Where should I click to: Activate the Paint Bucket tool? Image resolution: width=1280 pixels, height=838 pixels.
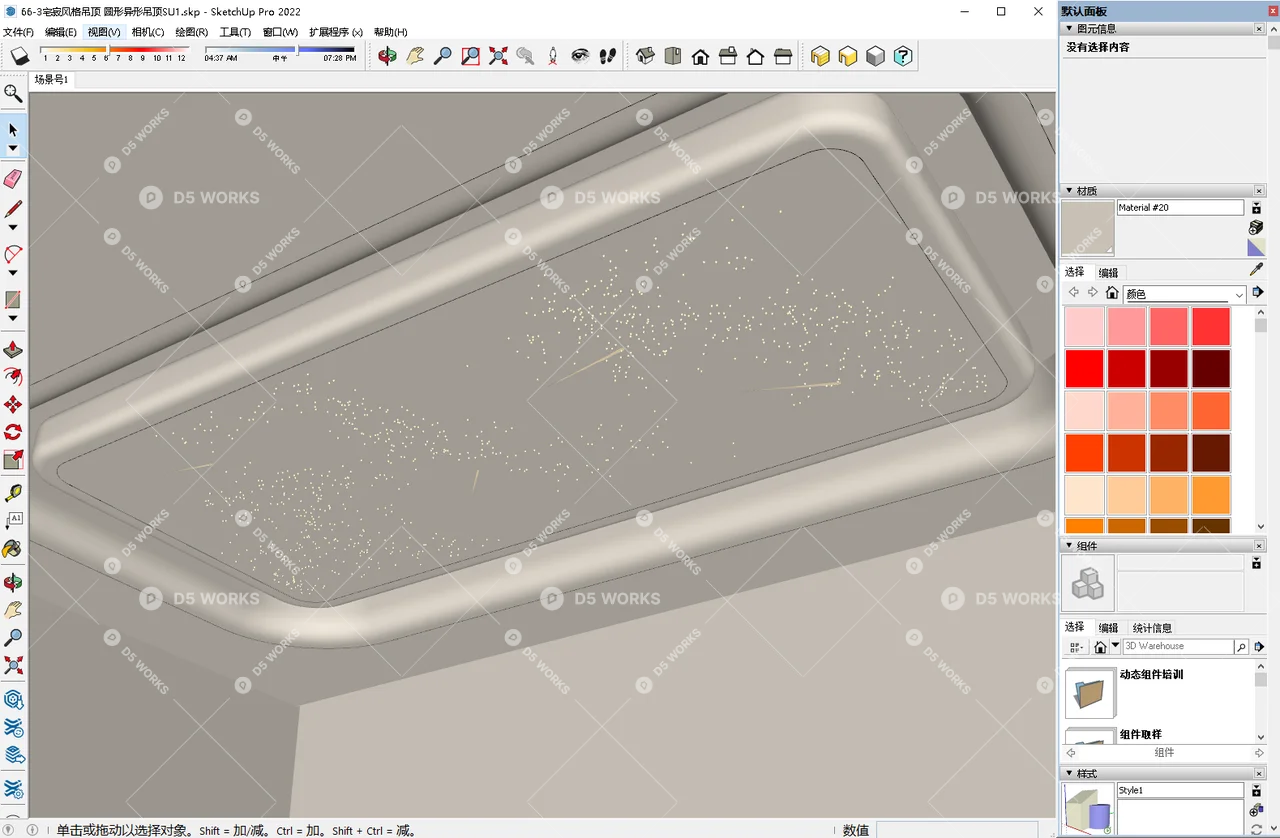pyautogui.click(x=13, y=549)
